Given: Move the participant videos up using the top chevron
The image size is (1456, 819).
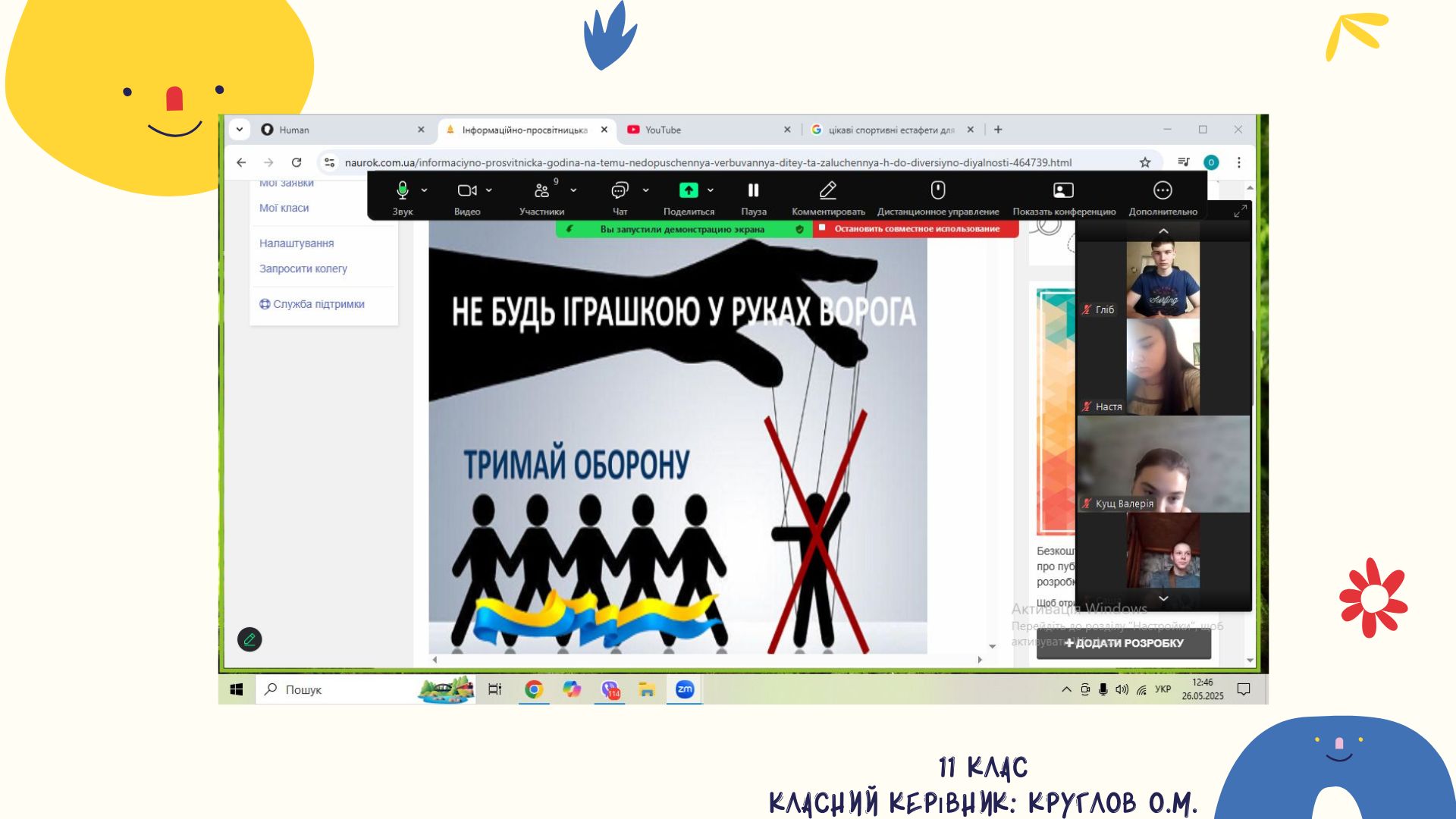Looking at the screenshot, I should (x=1163, y=231).
